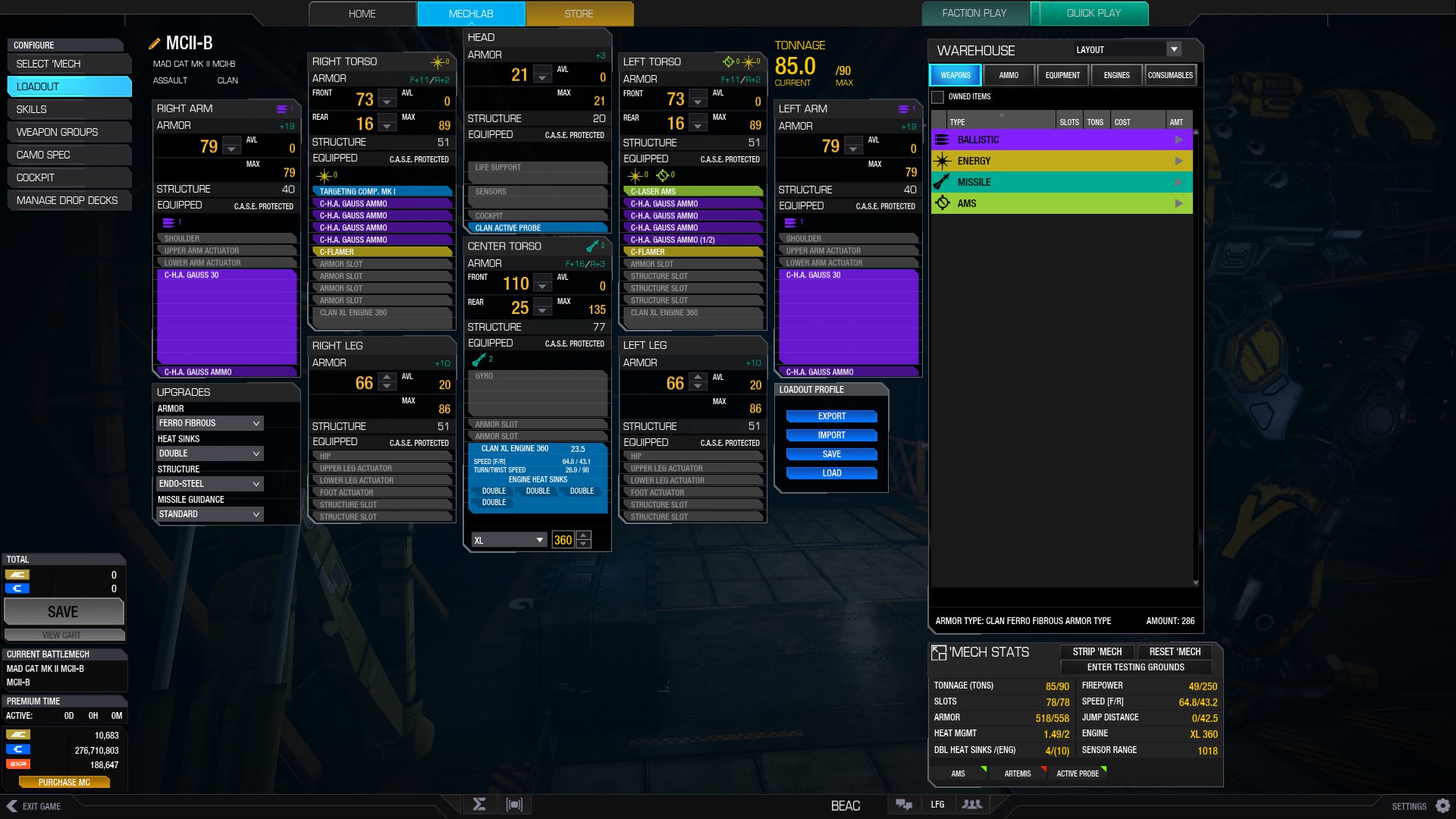The width and height of the screenshot is (1456, 819).
Task: Click the GXP icon in wallet
Action: pyautogui.click(x=18, y=764)
